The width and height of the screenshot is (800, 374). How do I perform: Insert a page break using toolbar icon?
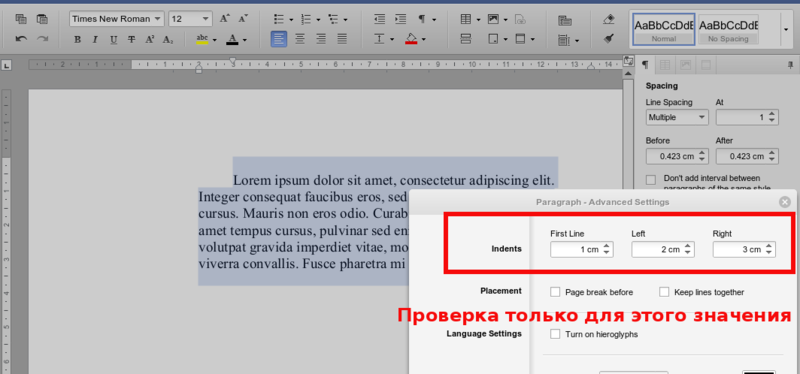coord(466,39)
